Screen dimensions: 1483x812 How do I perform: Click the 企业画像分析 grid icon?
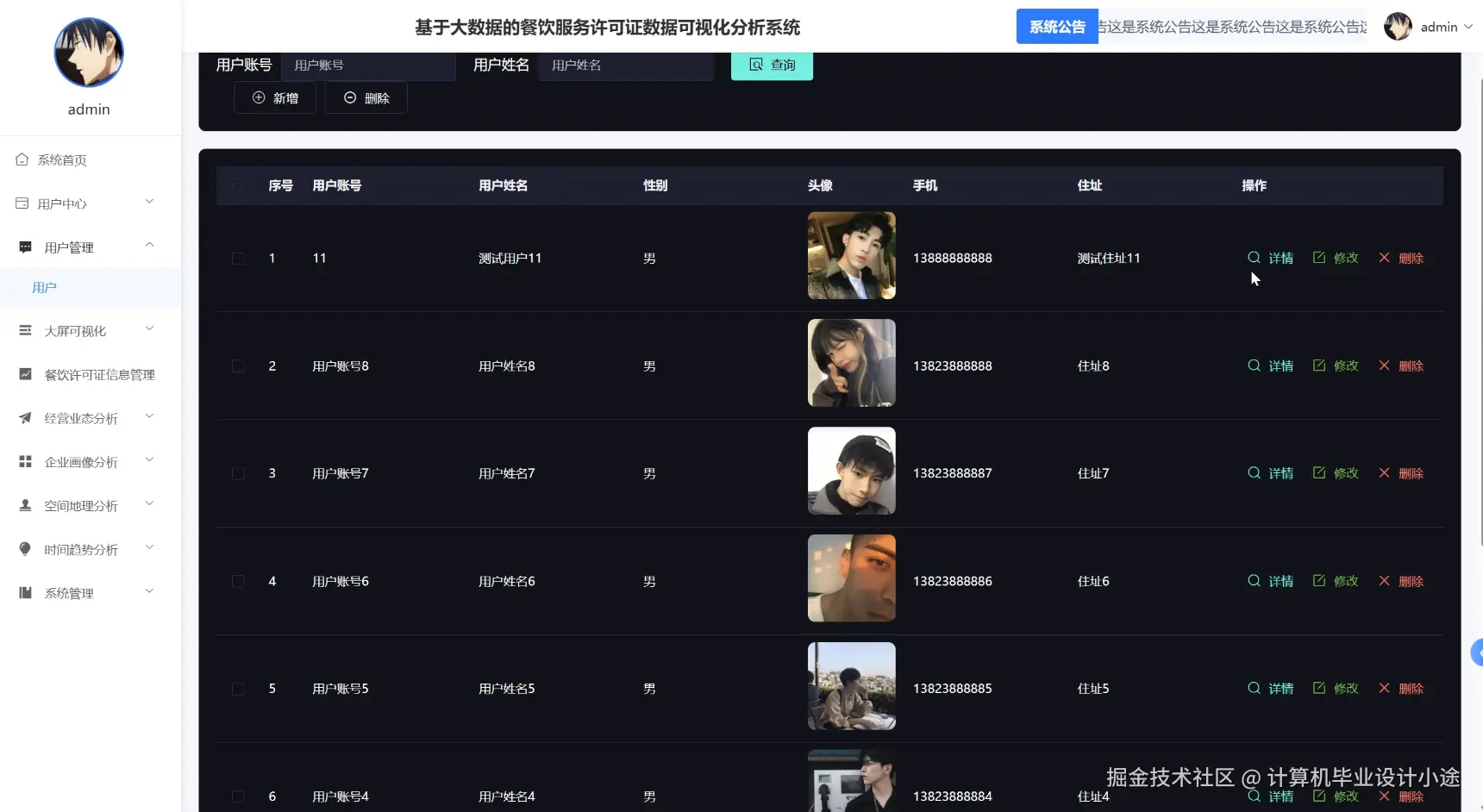tap(23, 461)
